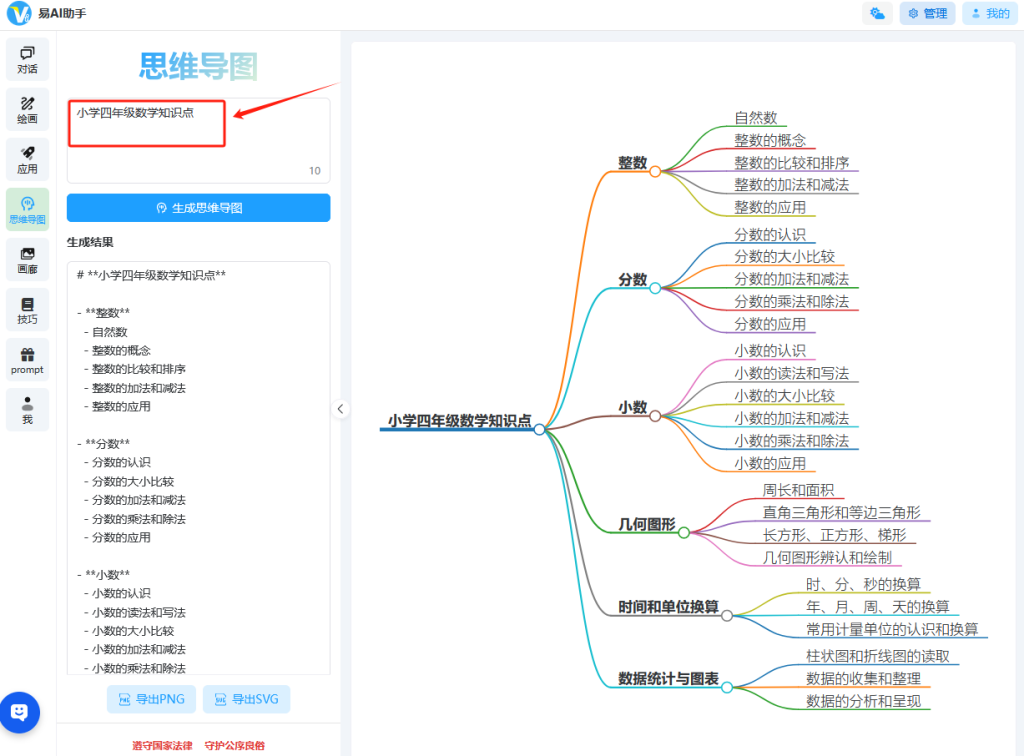Click the mindmap topic text input field
This screenshot has width=1024, height=756.
(198, 140)
